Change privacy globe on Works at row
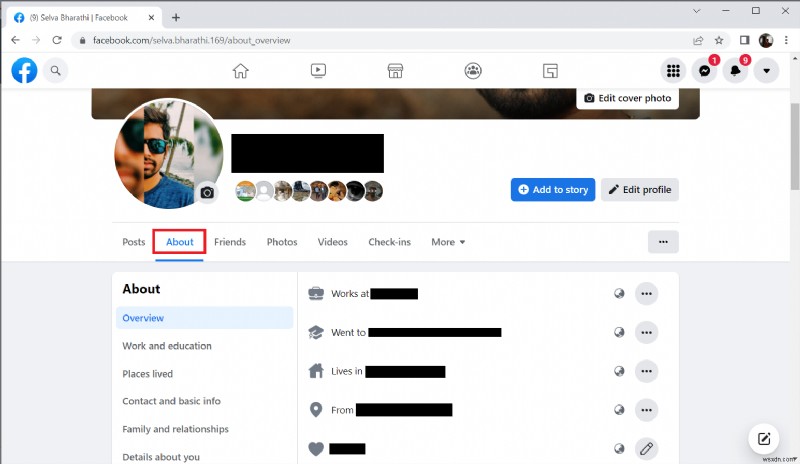Image resolution: width=800 pixels, height=464 pixels. (x=619, y=294)
